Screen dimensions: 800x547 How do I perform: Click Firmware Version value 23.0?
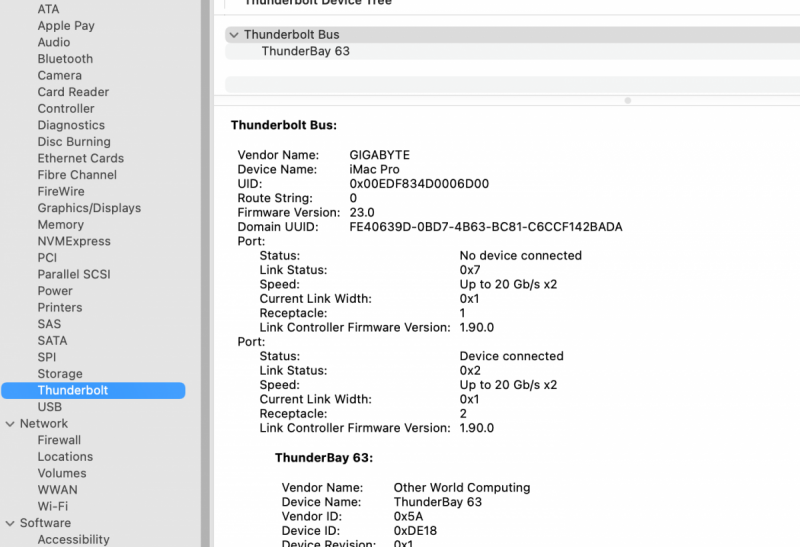[x=362, y=212]
